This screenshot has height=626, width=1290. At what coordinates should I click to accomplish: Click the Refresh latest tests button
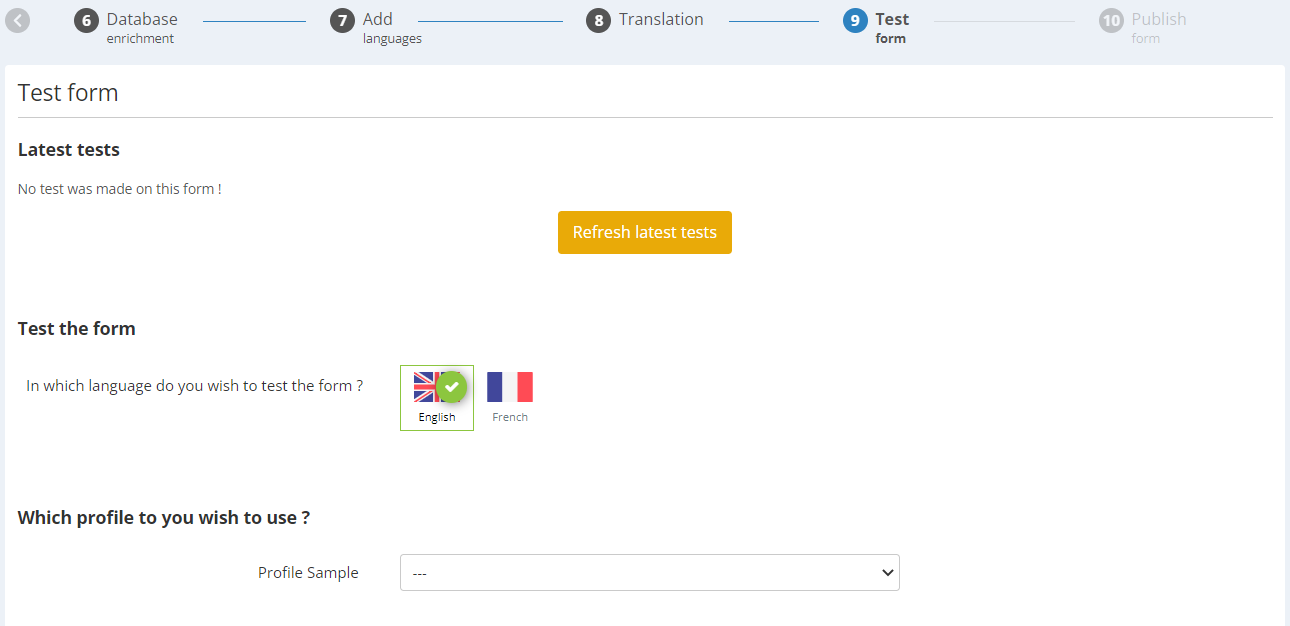(x=645, y=232)
